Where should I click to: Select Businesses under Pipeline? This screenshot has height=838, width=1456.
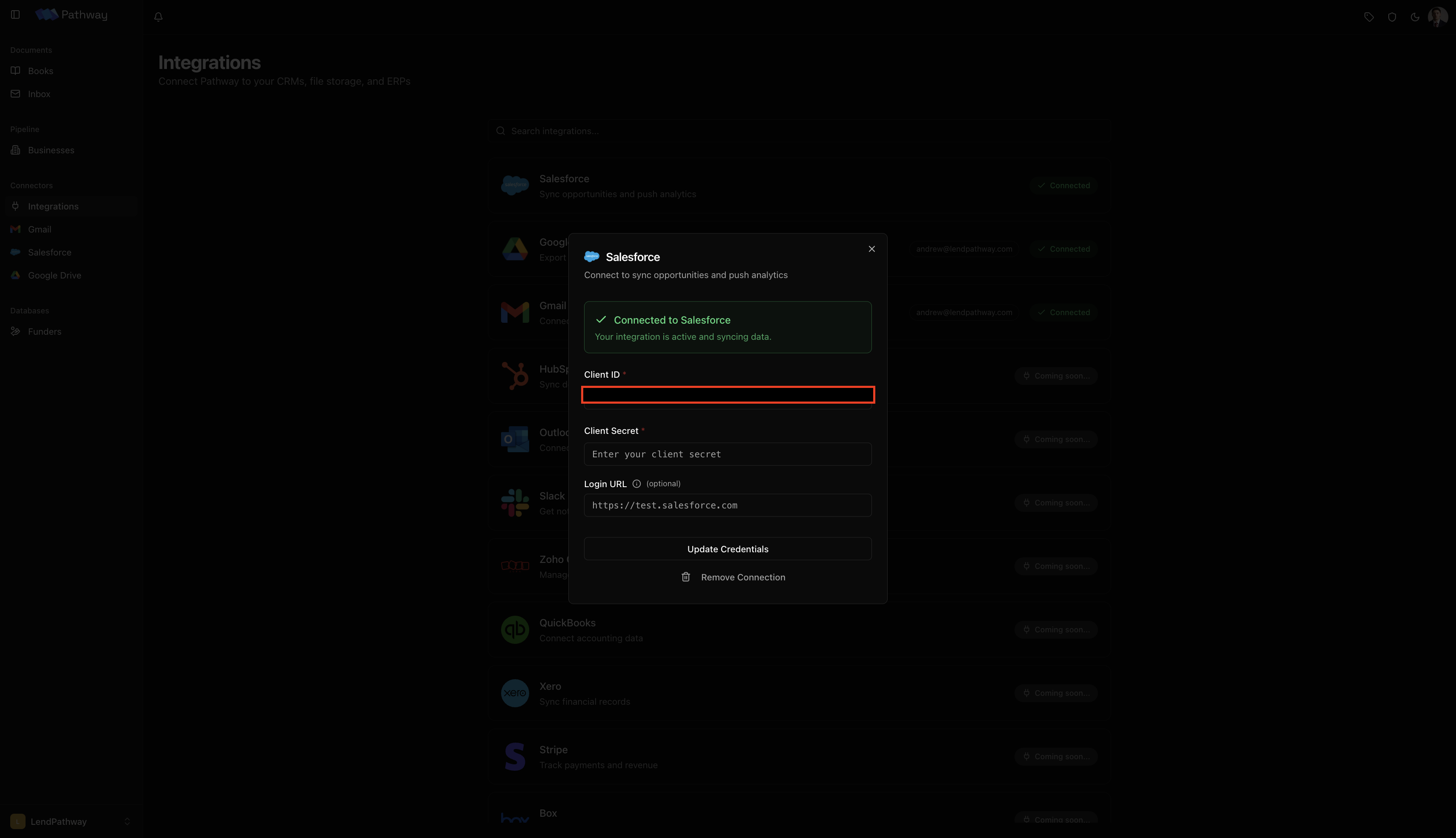(x=51, y=150)
